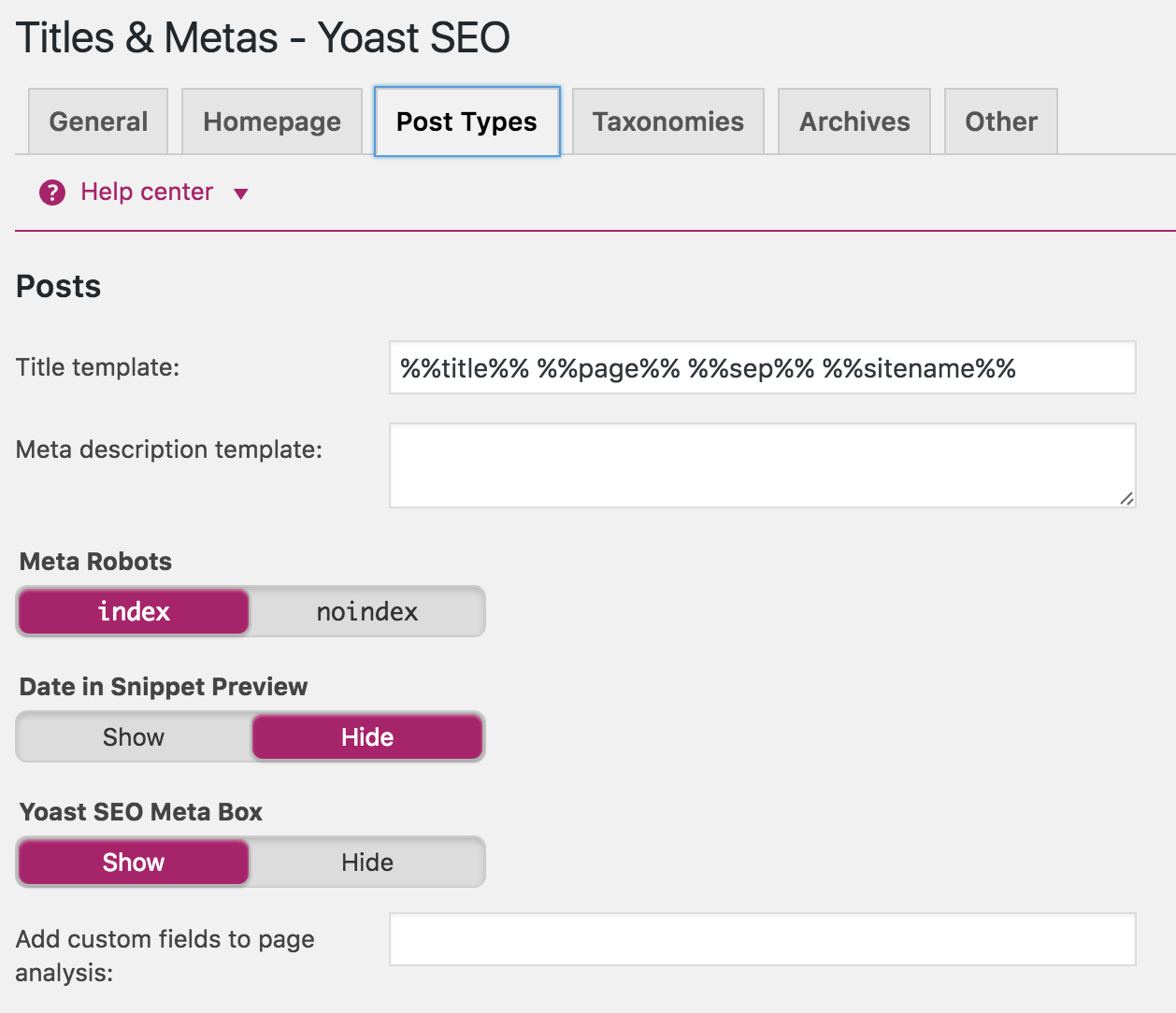Select the Post Types tab
Image resolution: width=1176 pixels, height=1013 pixels.
pos(466,121)
